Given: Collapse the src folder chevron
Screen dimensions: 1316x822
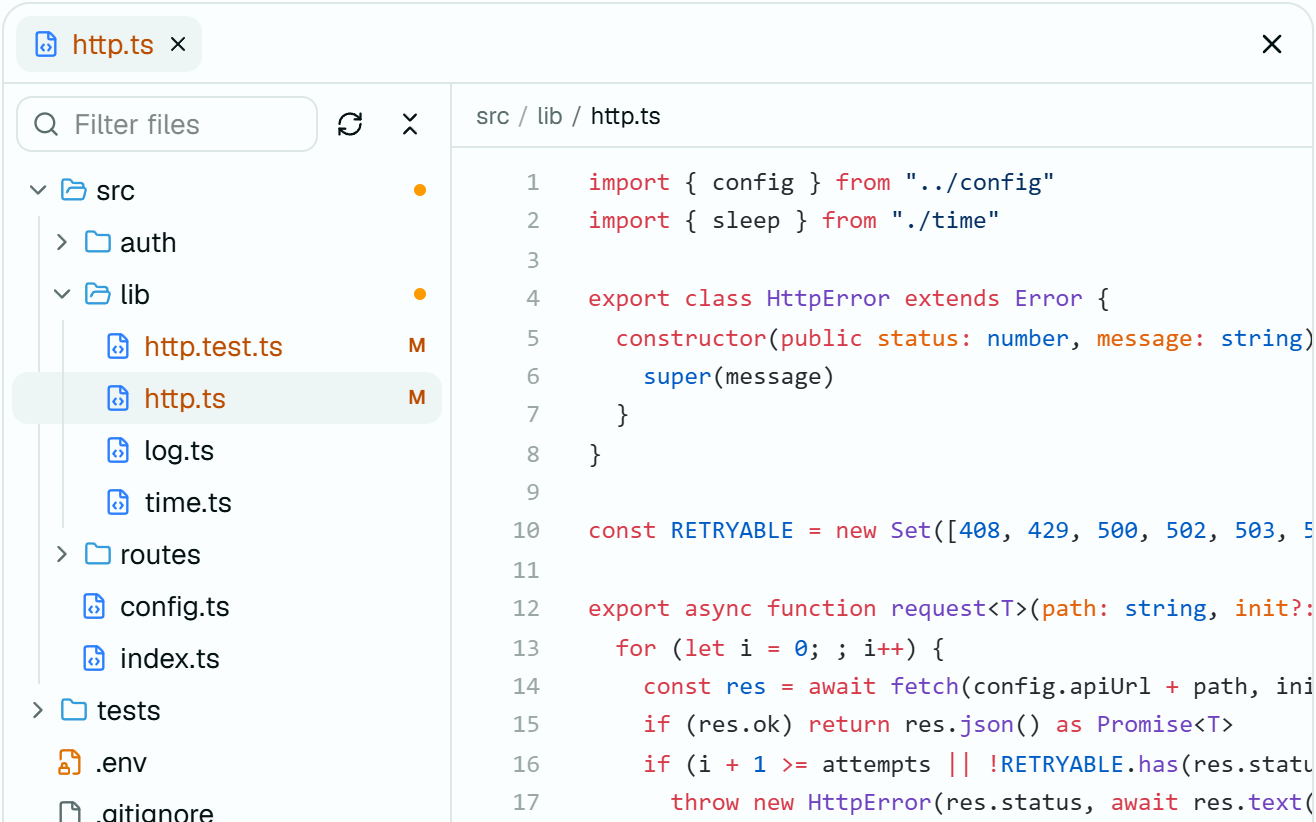Looking at the screenshot, I should tap(38, 190).
